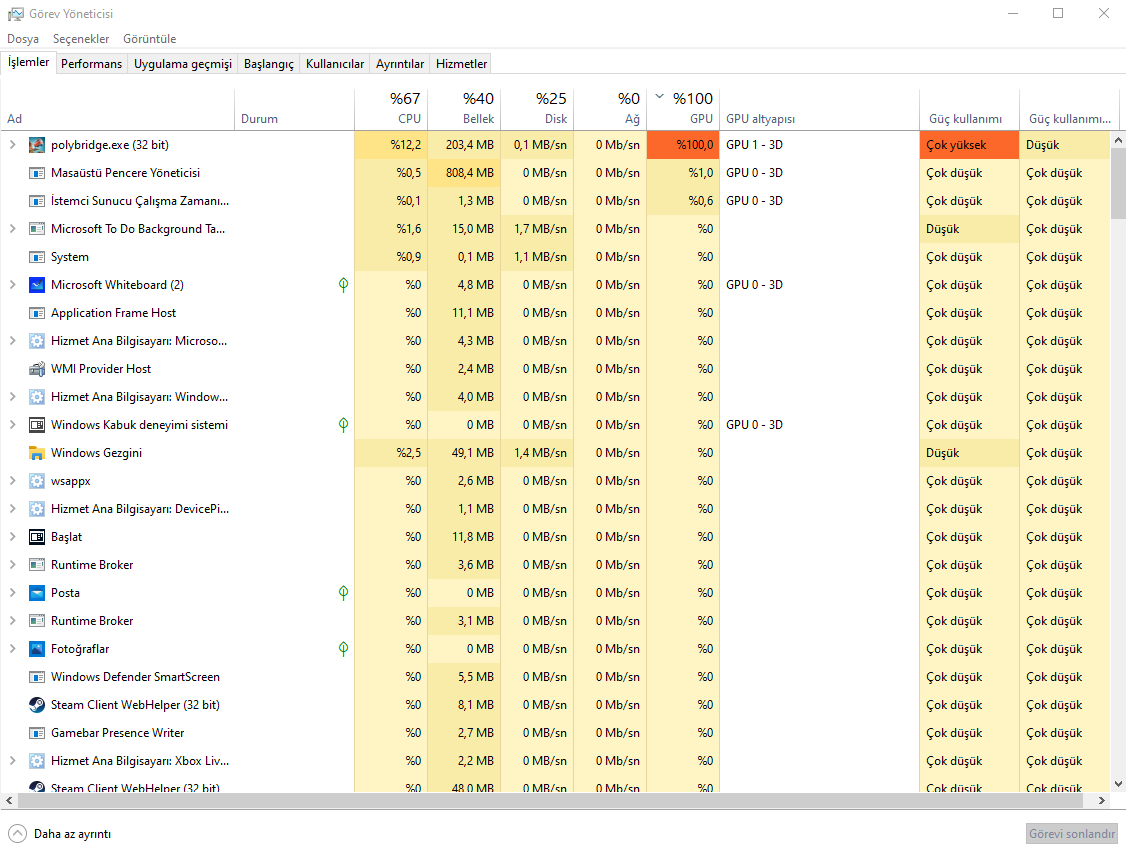Click the Application Frame Host icon
This screenshot has height=854, width=1126.
click(x=37, y=313)
